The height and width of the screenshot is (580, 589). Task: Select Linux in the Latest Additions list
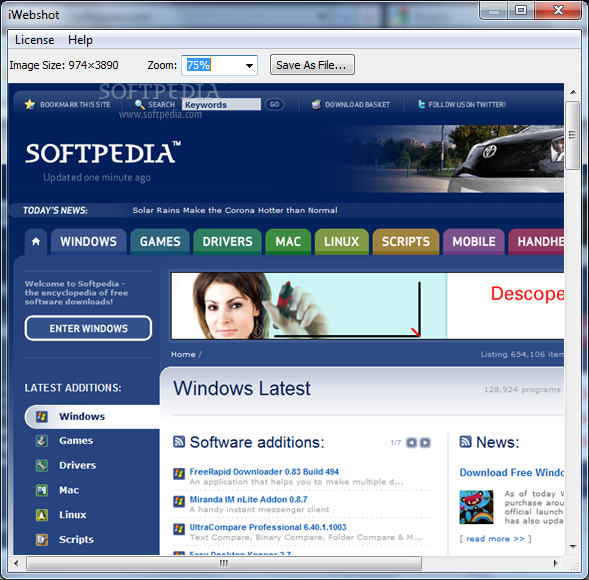[72, 515]
